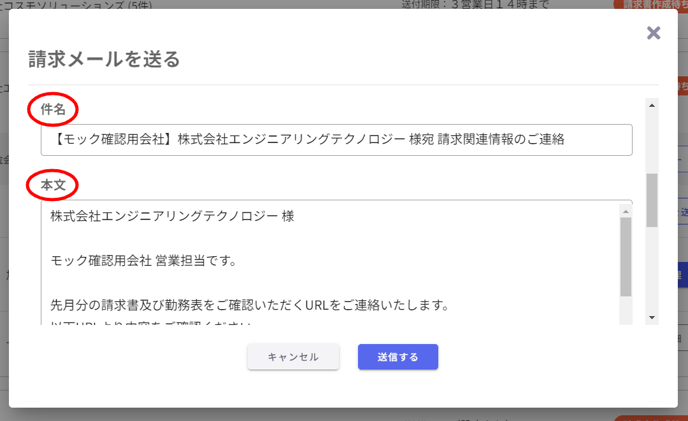Click down arrow of body text scrollbar
The width and height of the screenshot is (688, 421).
pos(626,317)
